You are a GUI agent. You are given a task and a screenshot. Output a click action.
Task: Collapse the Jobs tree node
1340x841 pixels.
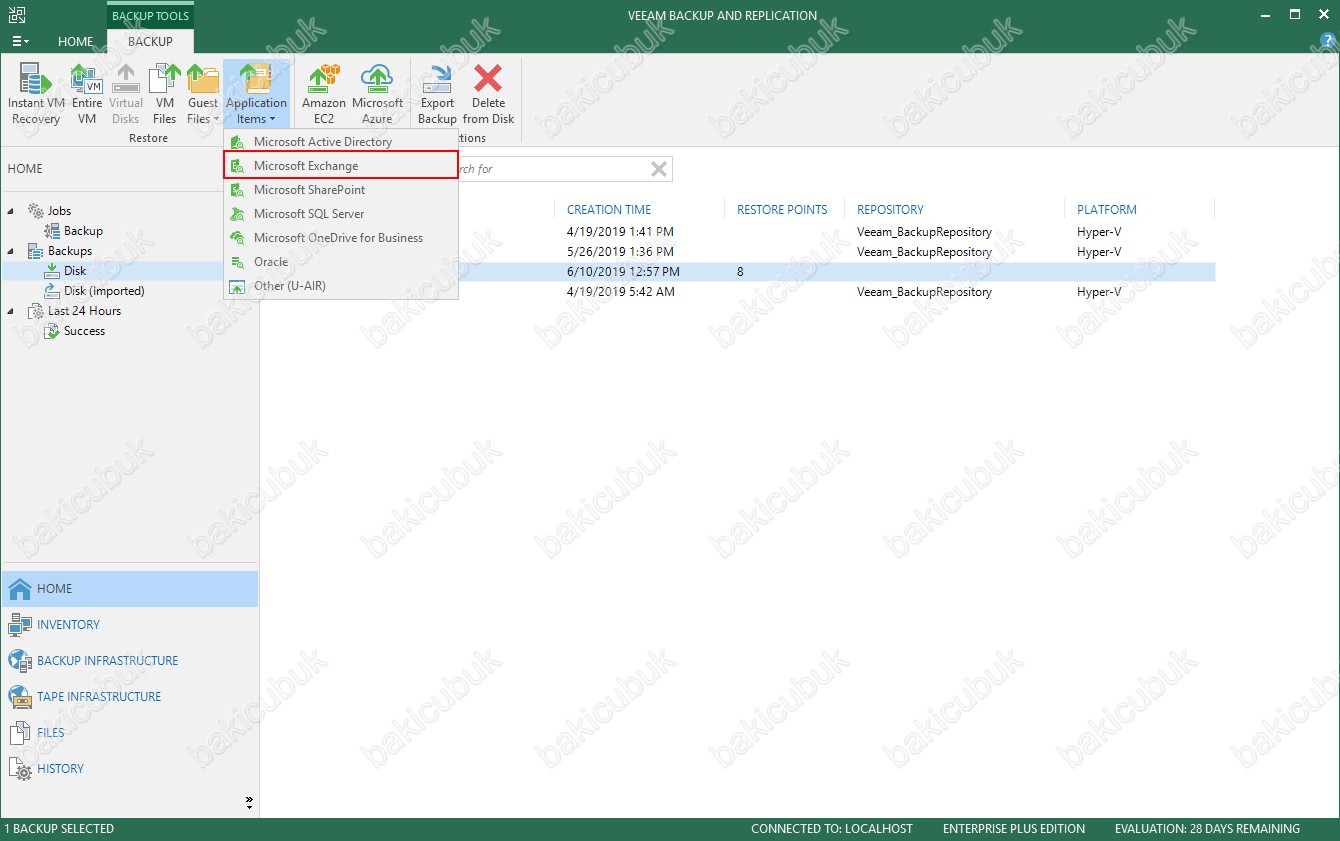[11, 211]
